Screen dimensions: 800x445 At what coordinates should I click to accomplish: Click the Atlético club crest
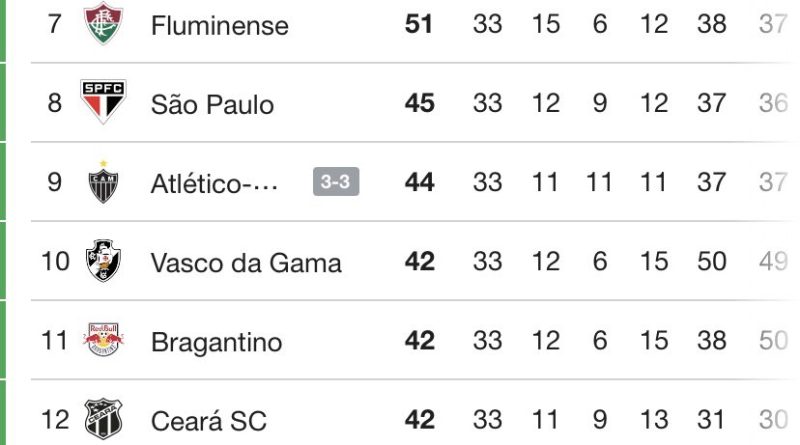[101, 183]
